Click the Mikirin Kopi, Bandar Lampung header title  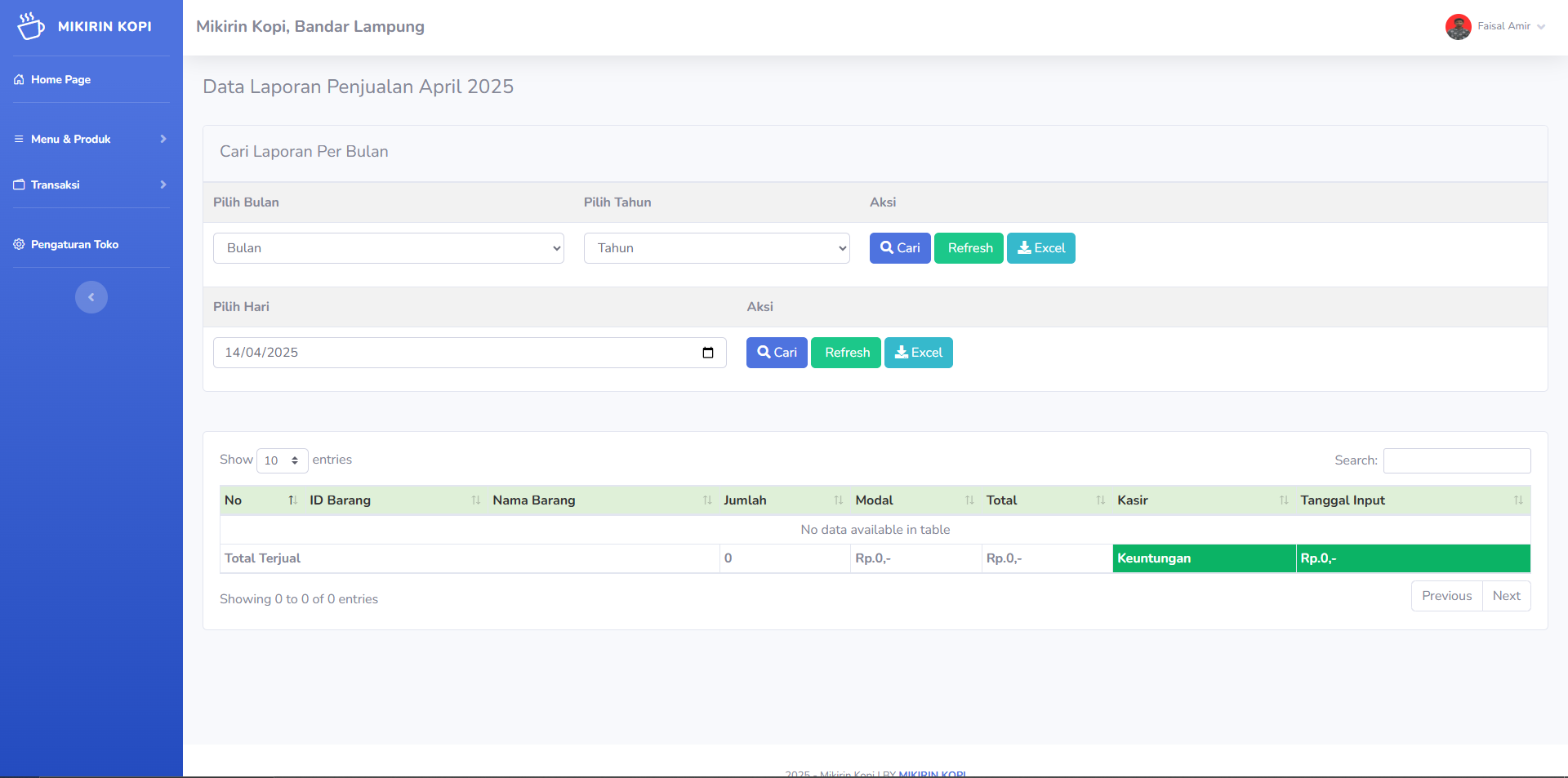pyautogui.click(x=310, y=26)
